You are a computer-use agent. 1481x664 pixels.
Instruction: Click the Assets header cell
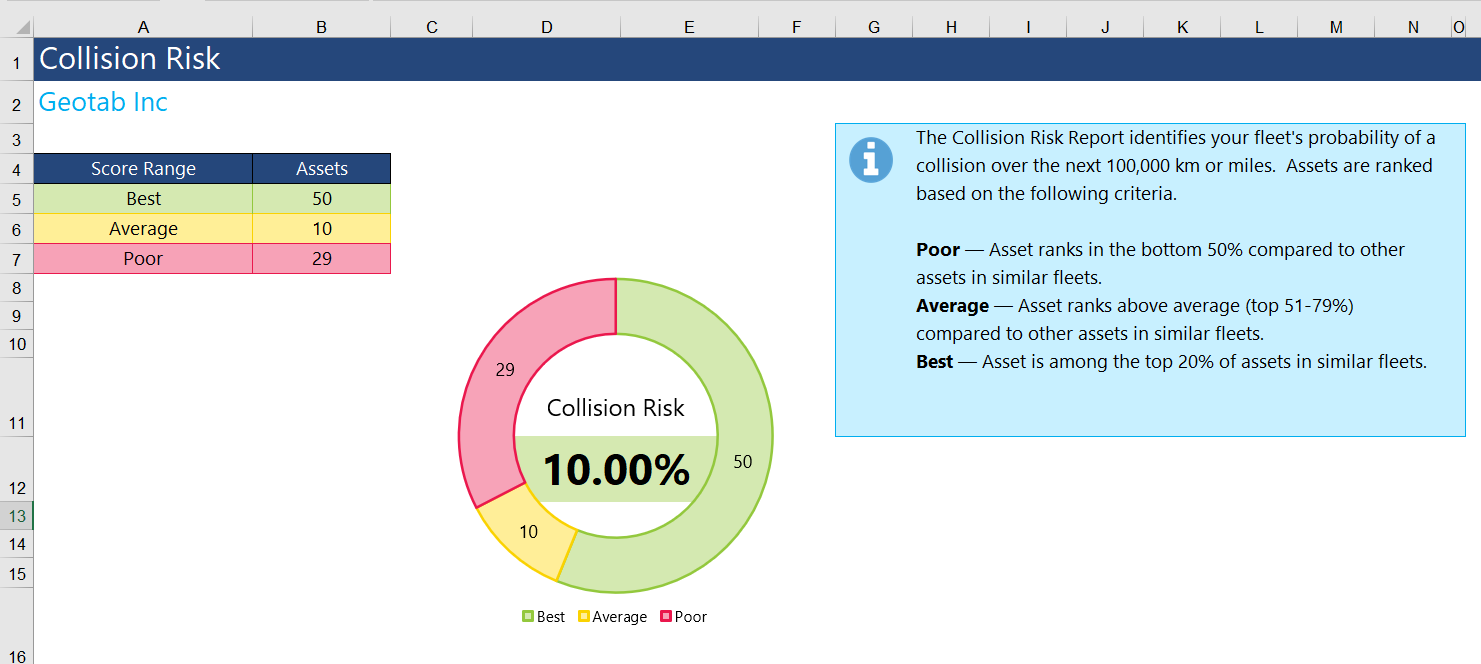pos(321,168)
